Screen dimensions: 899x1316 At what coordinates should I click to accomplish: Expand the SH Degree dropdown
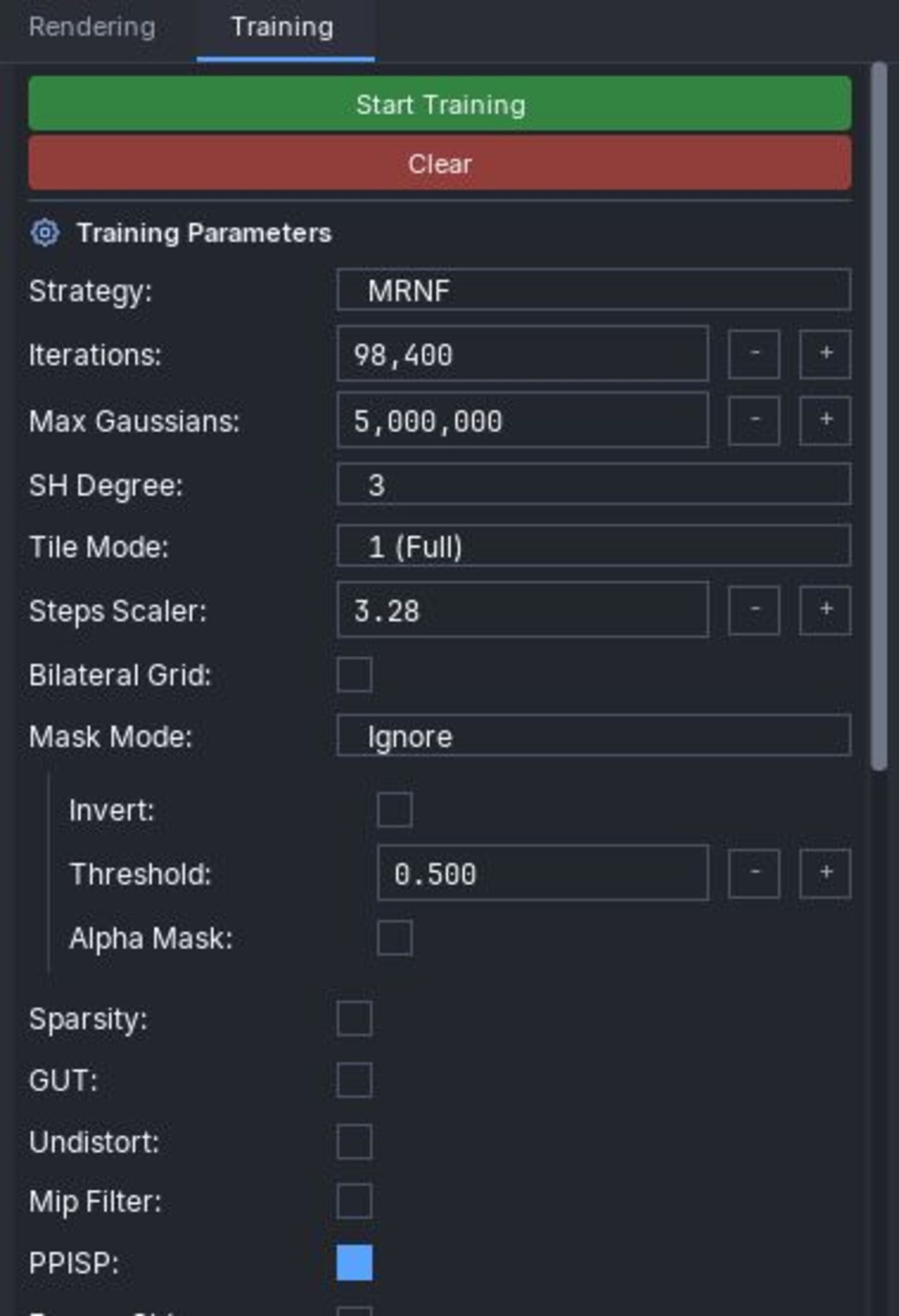(x=594, y=484)
